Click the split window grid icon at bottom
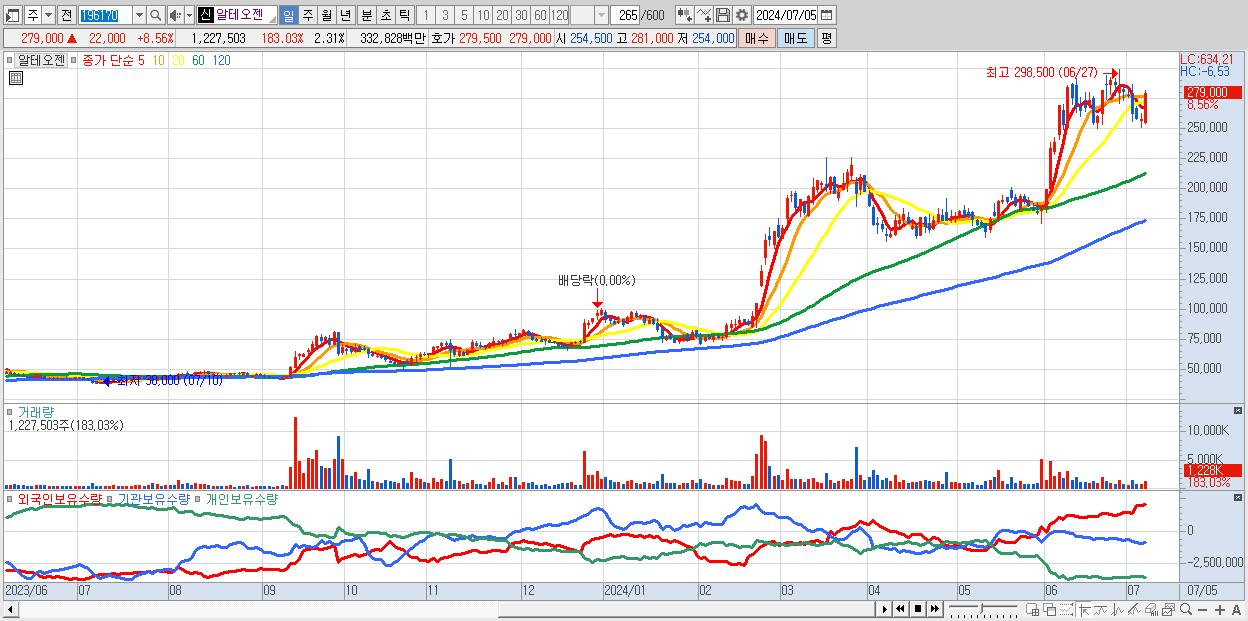1248x621 pixels. pyautogui.click(x=1032, y=610)
